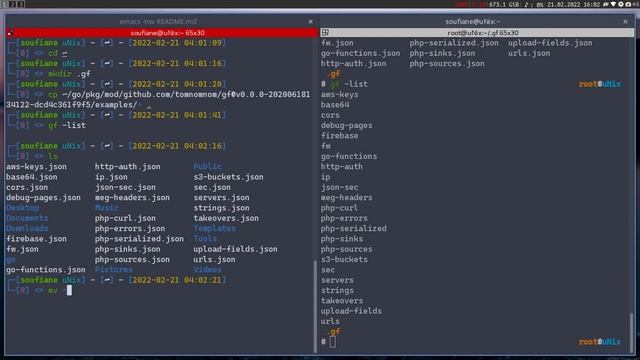The width and height of the screenshot is (640, 360).
Task: Click php-serialized in root gf -list output
Action: (x=353, y=228)
